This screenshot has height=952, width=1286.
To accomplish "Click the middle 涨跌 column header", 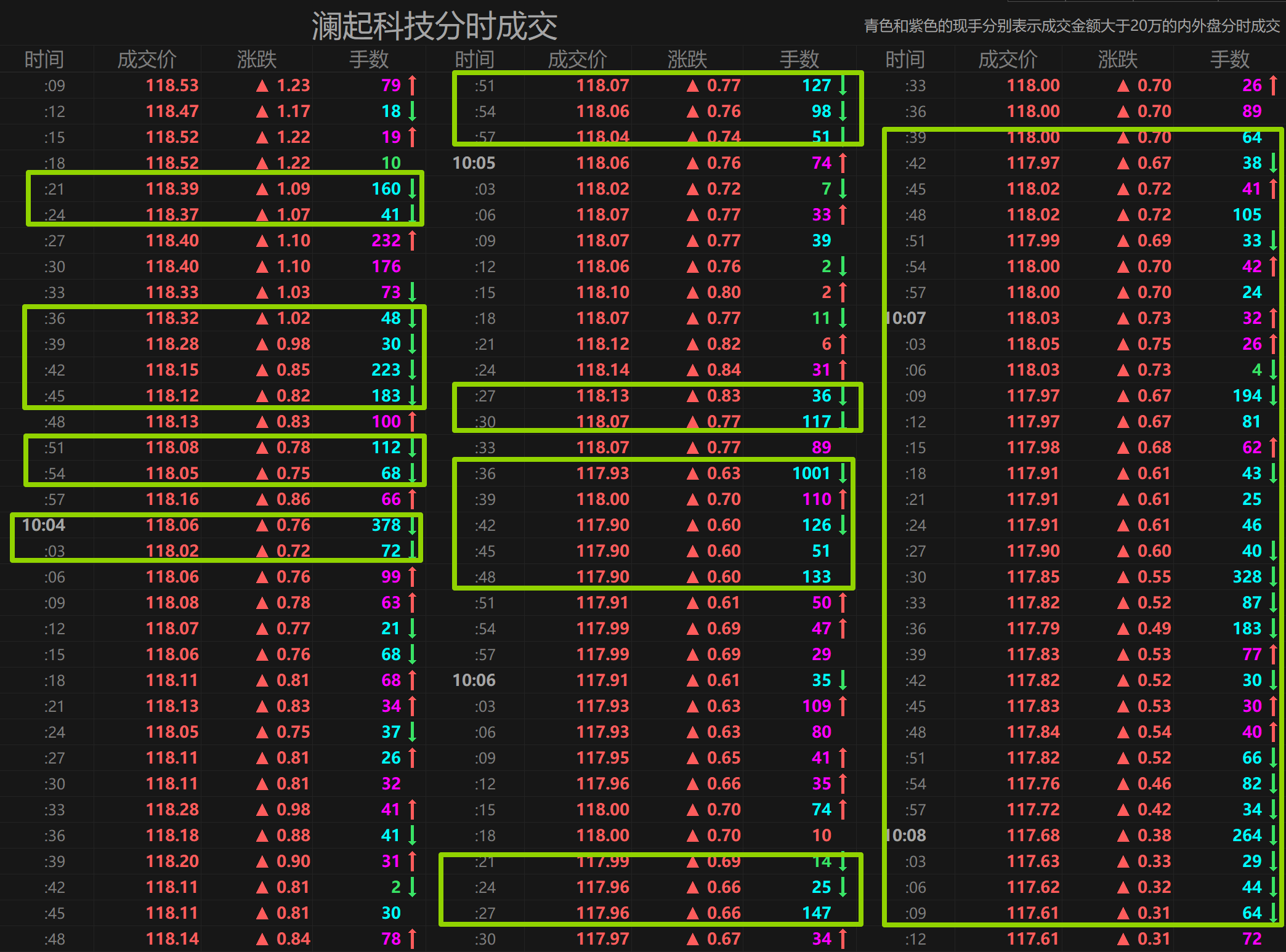I will tap(687, 59).
